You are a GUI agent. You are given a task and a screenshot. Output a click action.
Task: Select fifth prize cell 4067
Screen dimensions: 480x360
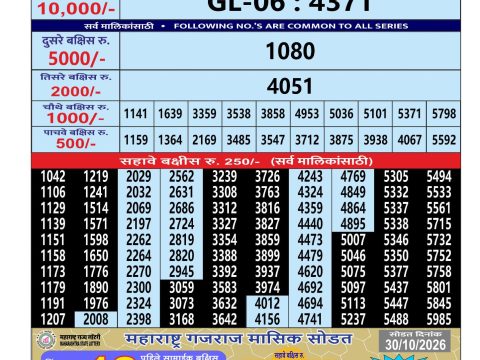[x=410, y=140]
